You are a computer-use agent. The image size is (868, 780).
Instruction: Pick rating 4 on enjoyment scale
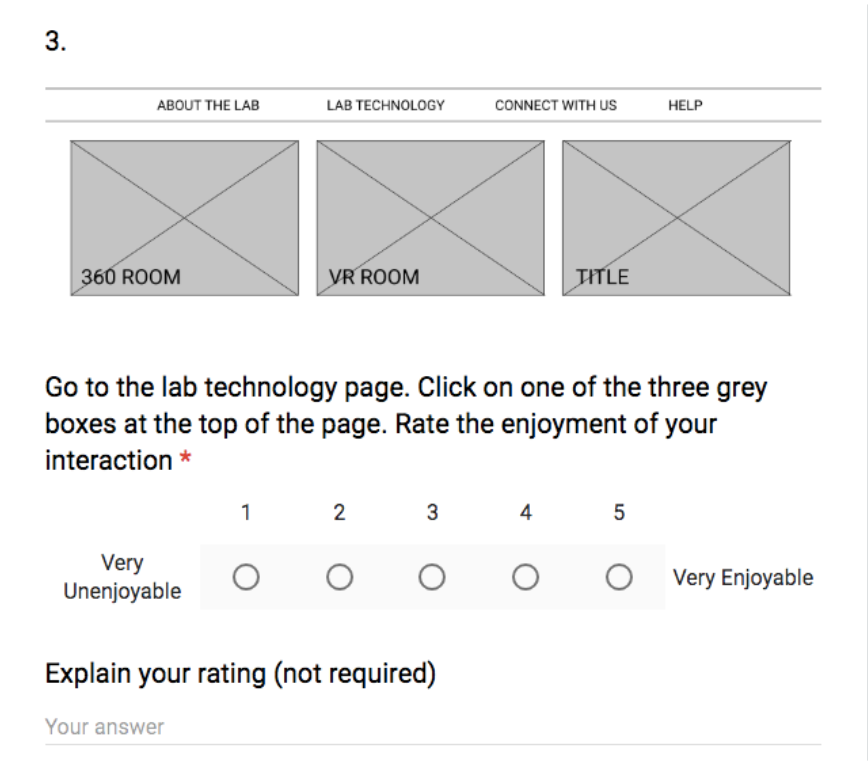[x=525, y=577]
